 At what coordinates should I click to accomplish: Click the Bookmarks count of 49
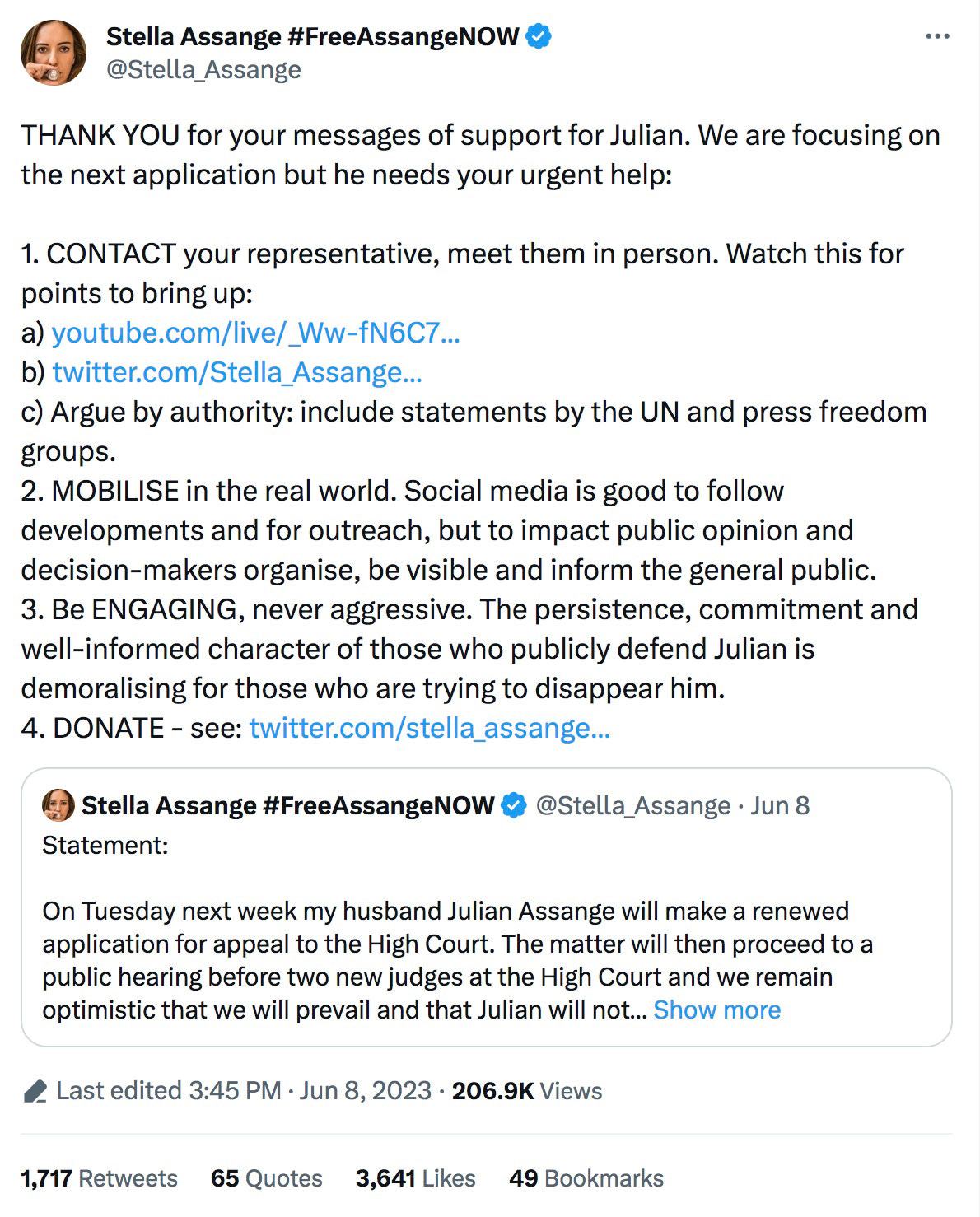(586, 1178)
